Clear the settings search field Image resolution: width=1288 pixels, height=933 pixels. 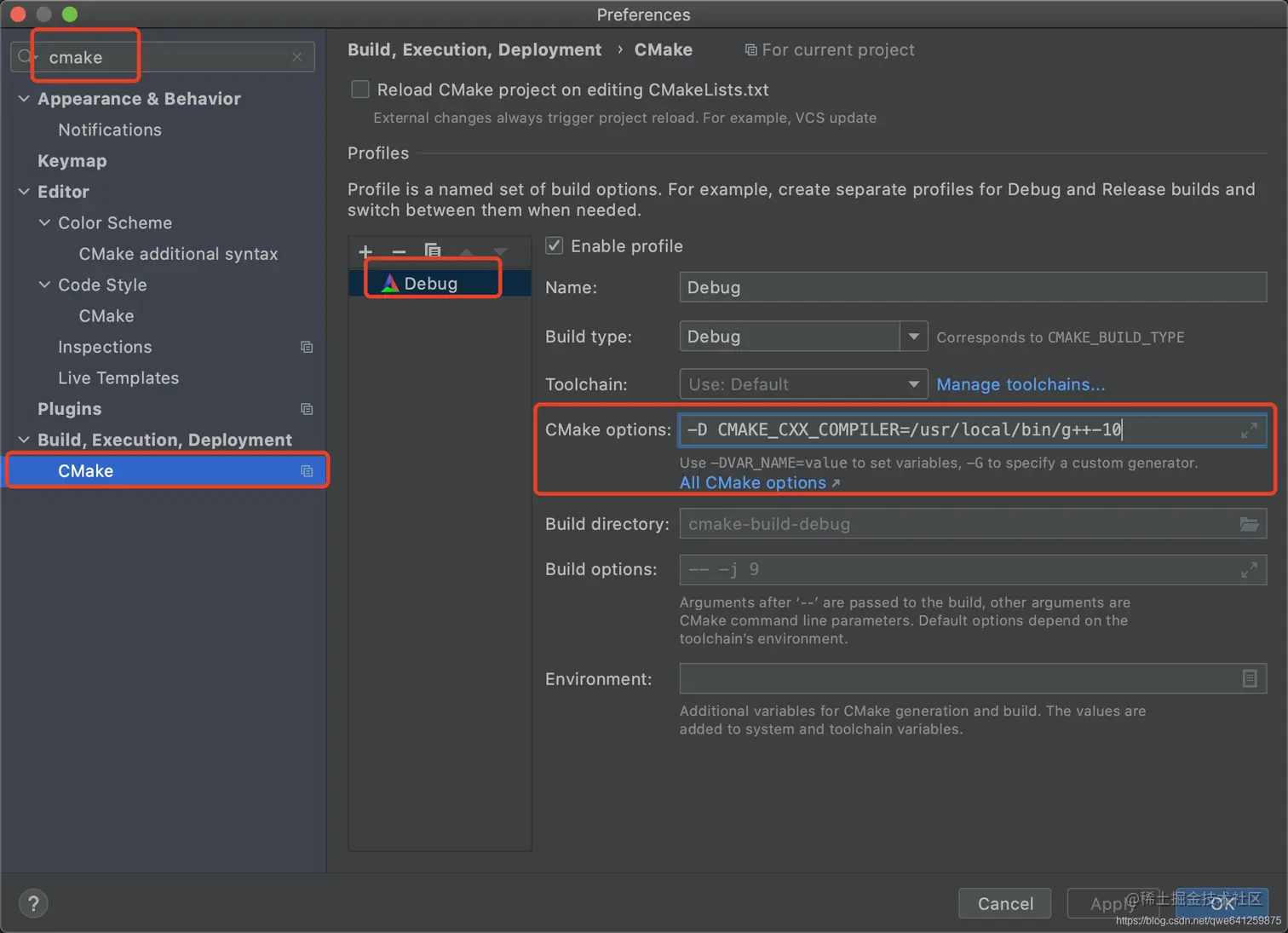[296, 57]
